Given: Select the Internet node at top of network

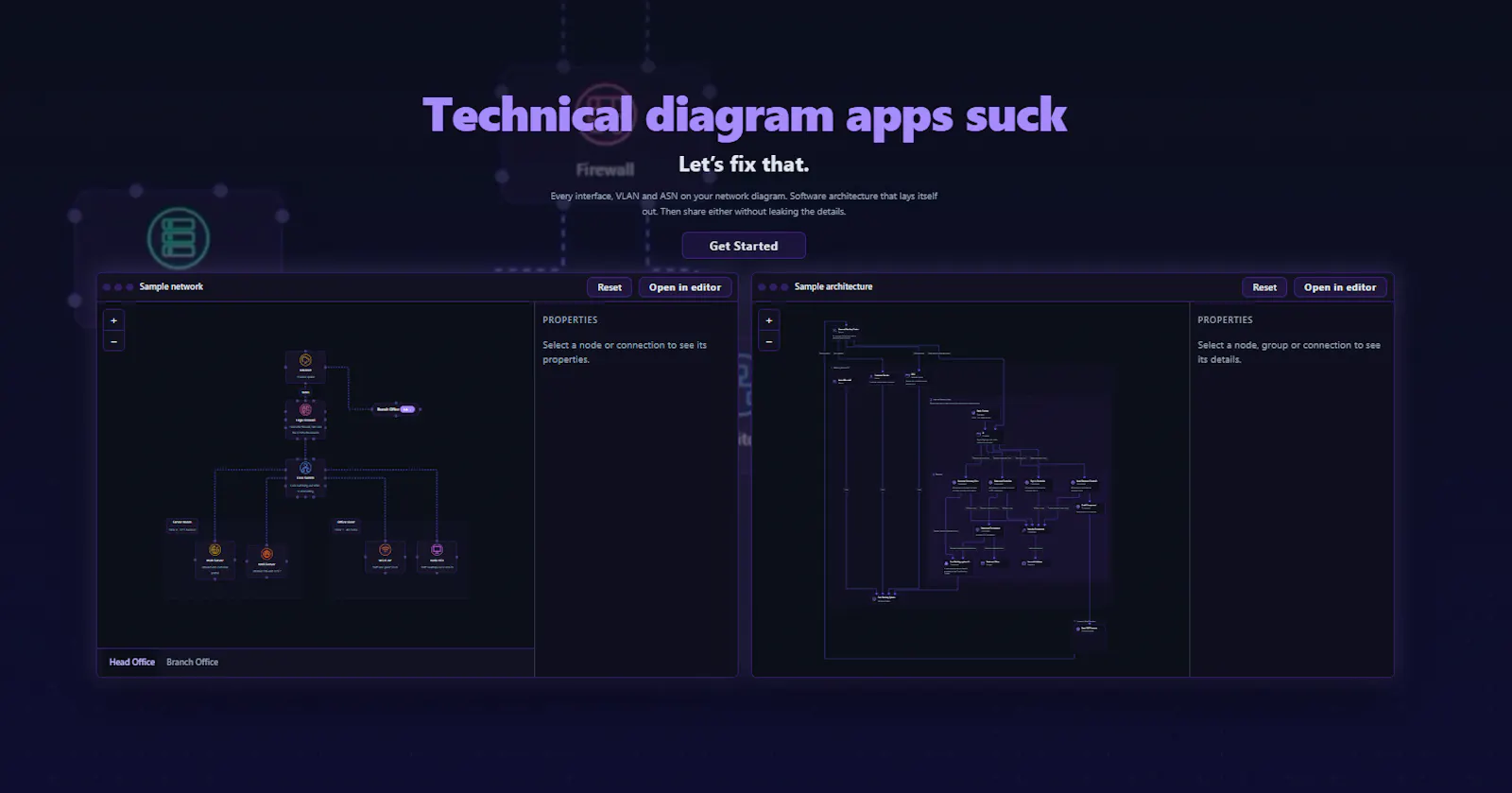Looking at the screenshot, I should [x=305, y=367].
